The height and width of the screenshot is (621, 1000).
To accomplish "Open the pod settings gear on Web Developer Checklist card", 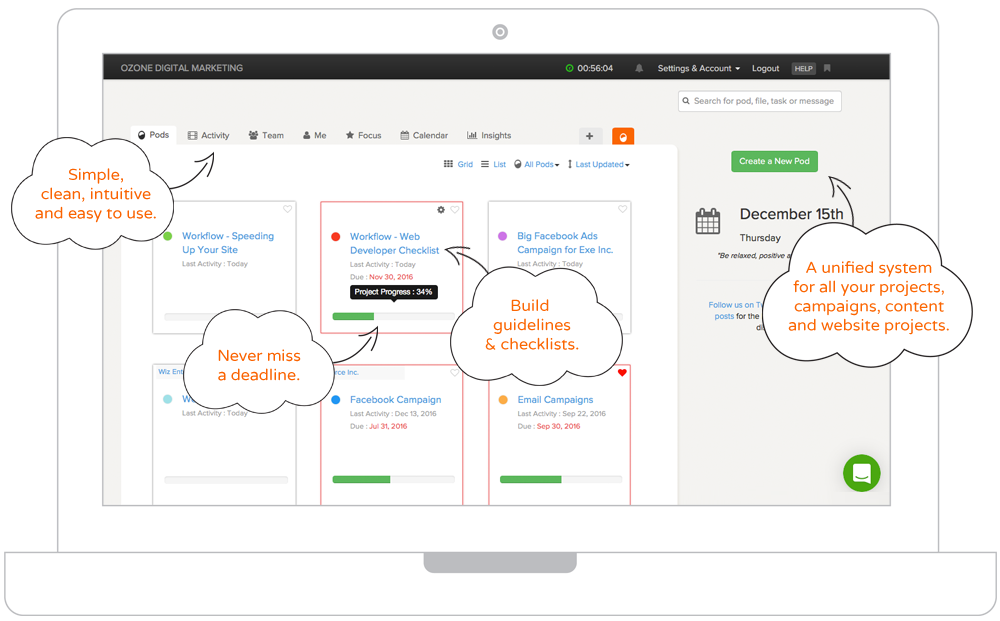I will coord(440,209).
